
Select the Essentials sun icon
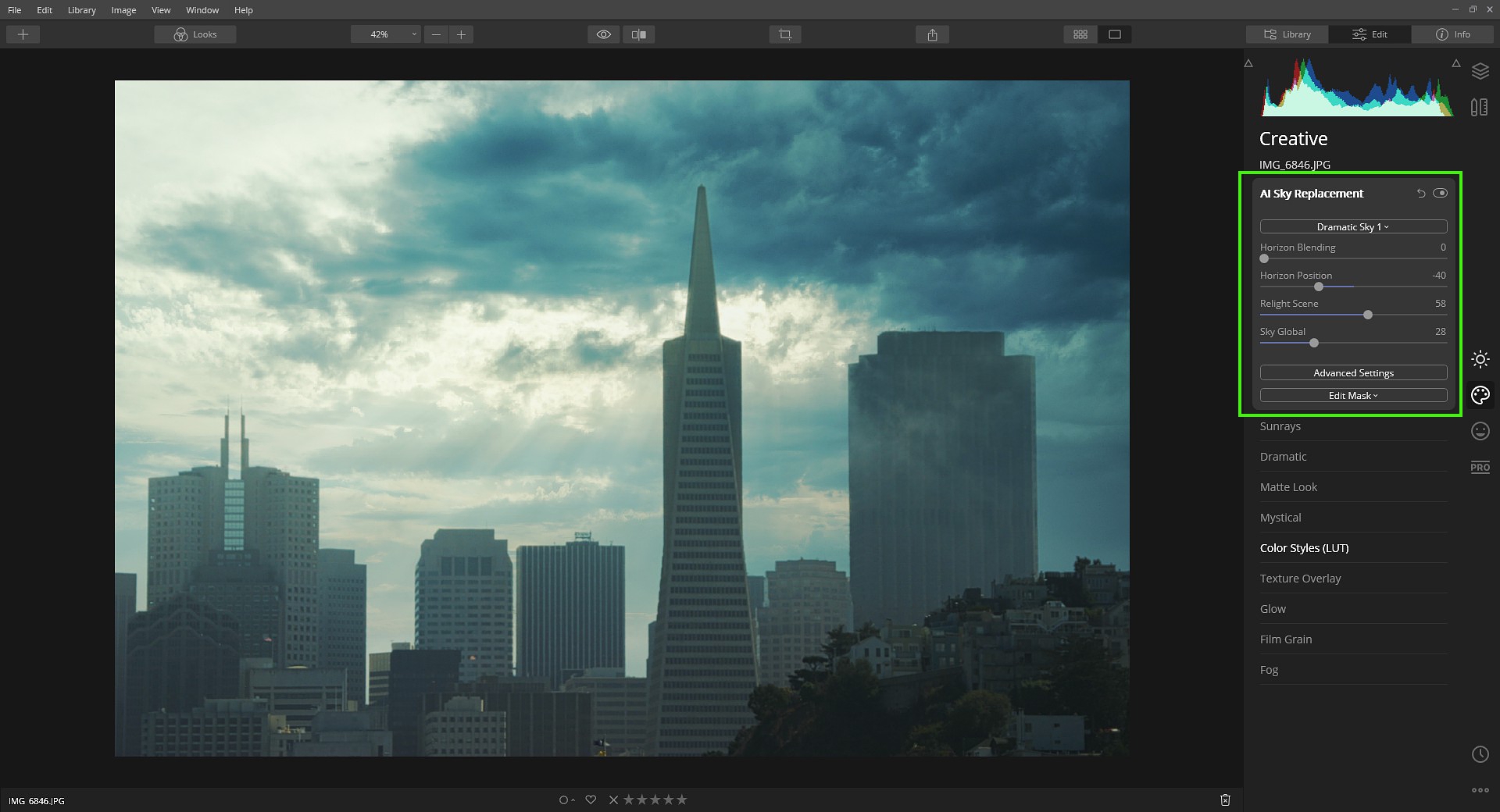click(1480, 359)
